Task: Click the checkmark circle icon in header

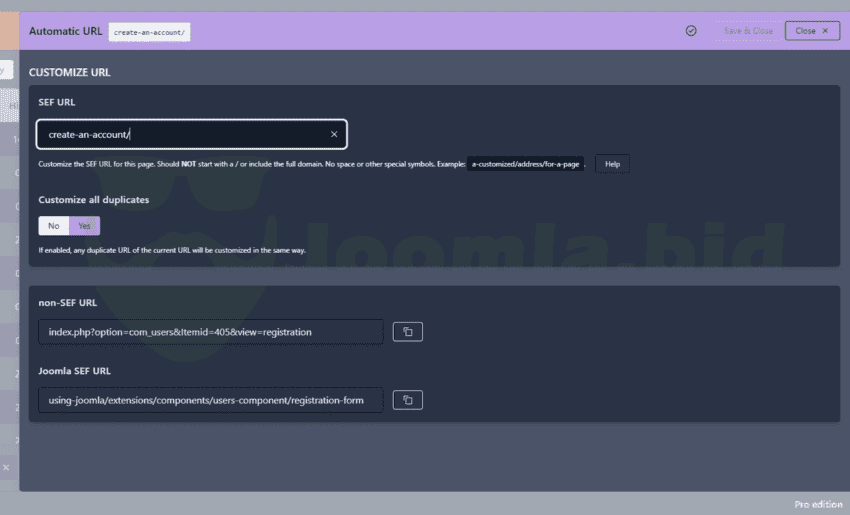Action: tap(691, 31)
